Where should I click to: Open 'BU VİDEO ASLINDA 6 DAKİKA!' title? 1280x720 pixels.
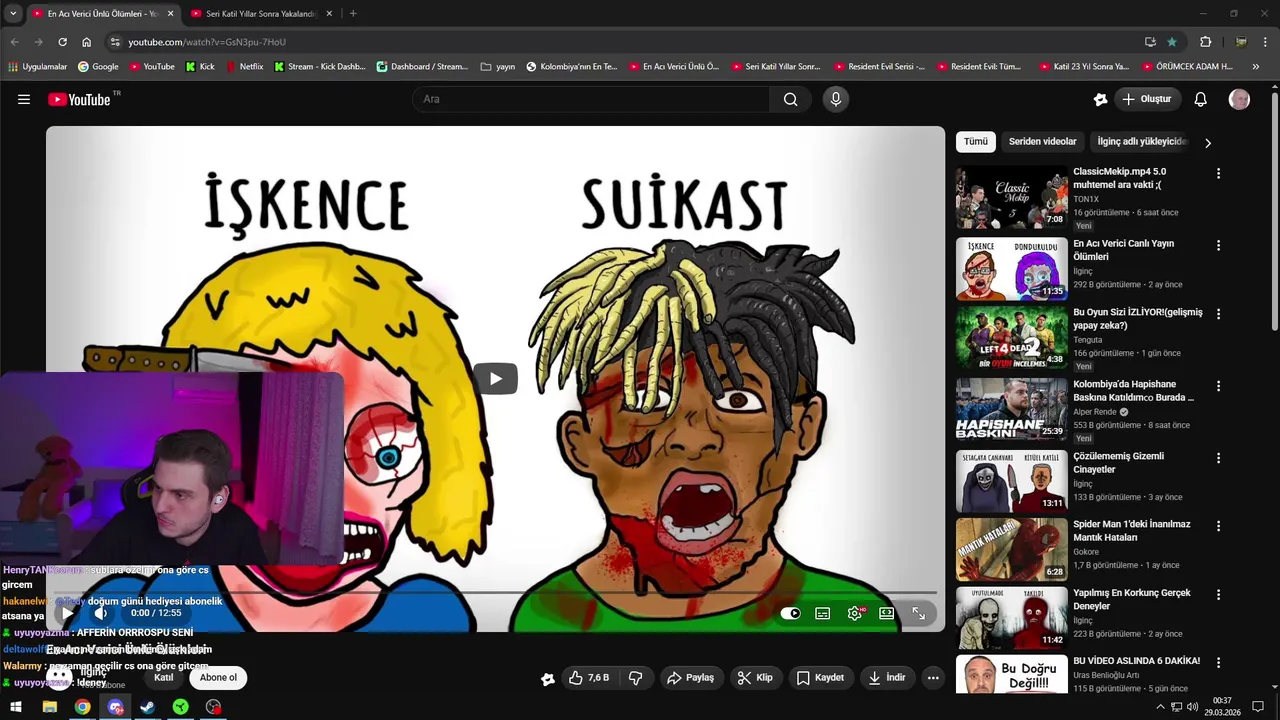pyautogui.click(x=1136, y=661)
